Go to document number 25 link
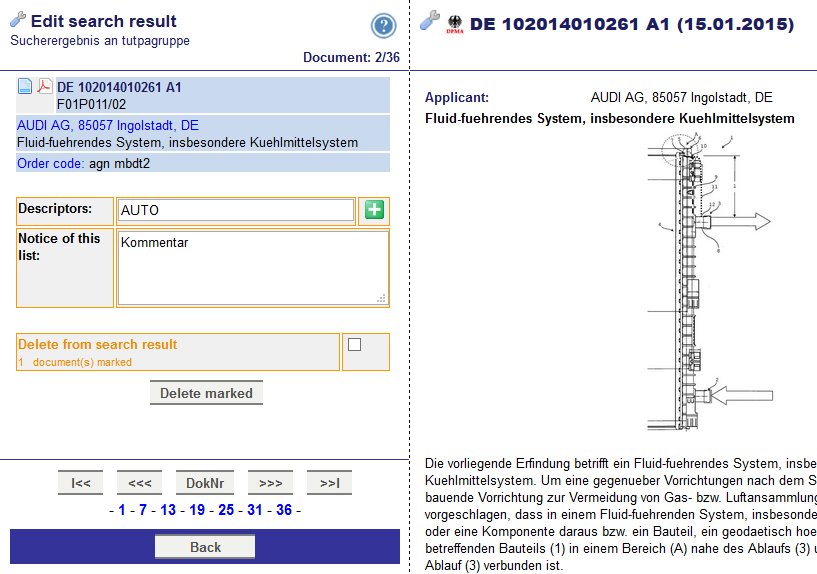 226,509
